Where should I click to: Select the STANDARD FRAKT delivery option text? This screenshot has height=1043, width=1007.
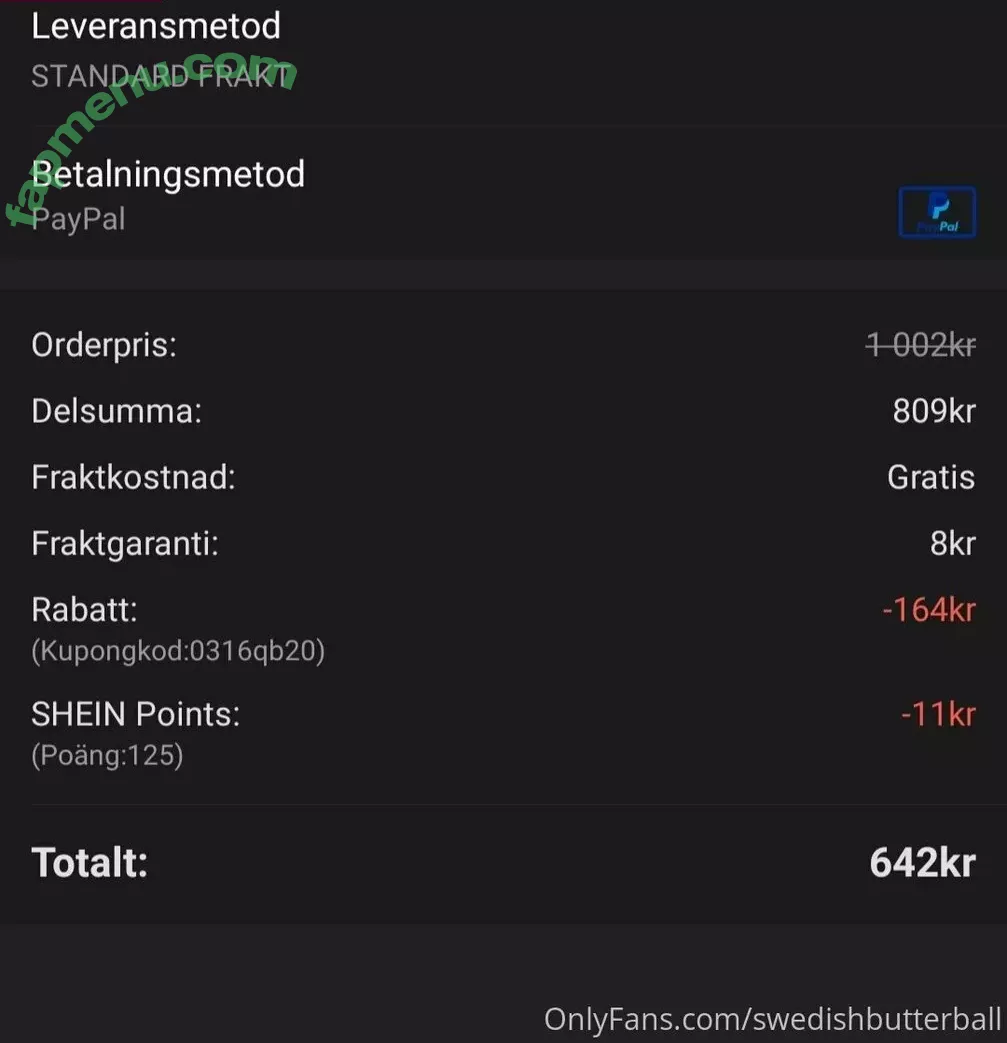162,76
